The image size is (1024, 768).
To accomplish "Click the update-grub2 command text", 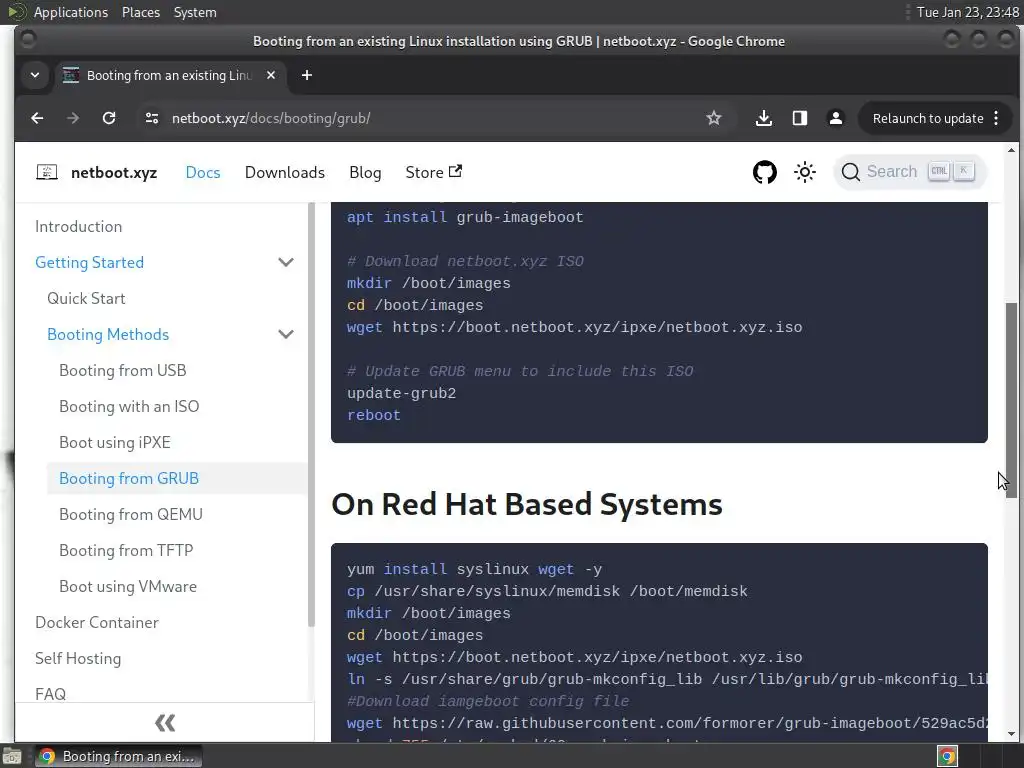I will click(401, 393).
